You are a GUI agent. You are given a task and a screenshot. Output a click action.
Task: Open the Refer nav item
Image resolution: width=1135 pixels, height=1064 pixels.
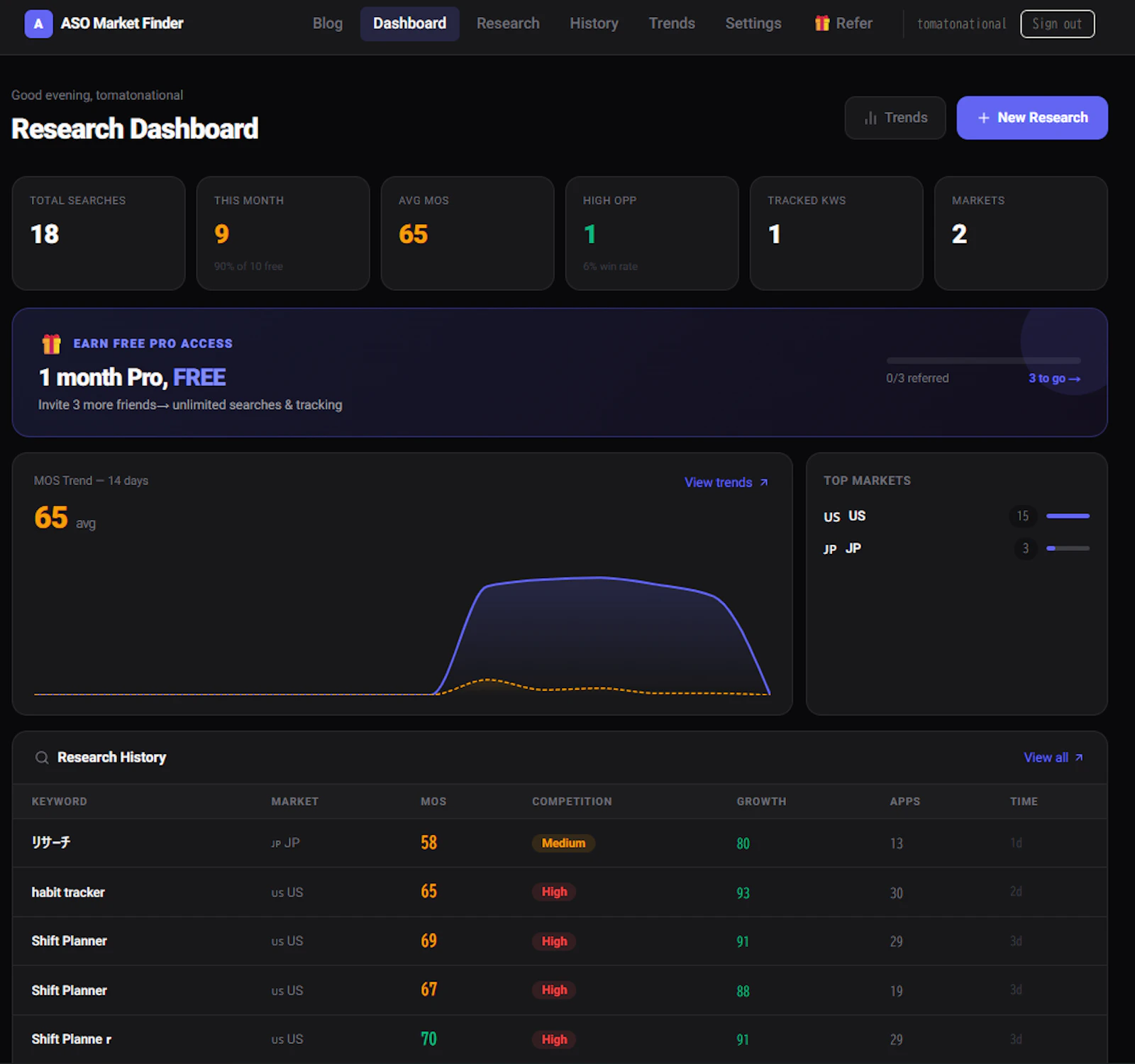click(843, 23)
